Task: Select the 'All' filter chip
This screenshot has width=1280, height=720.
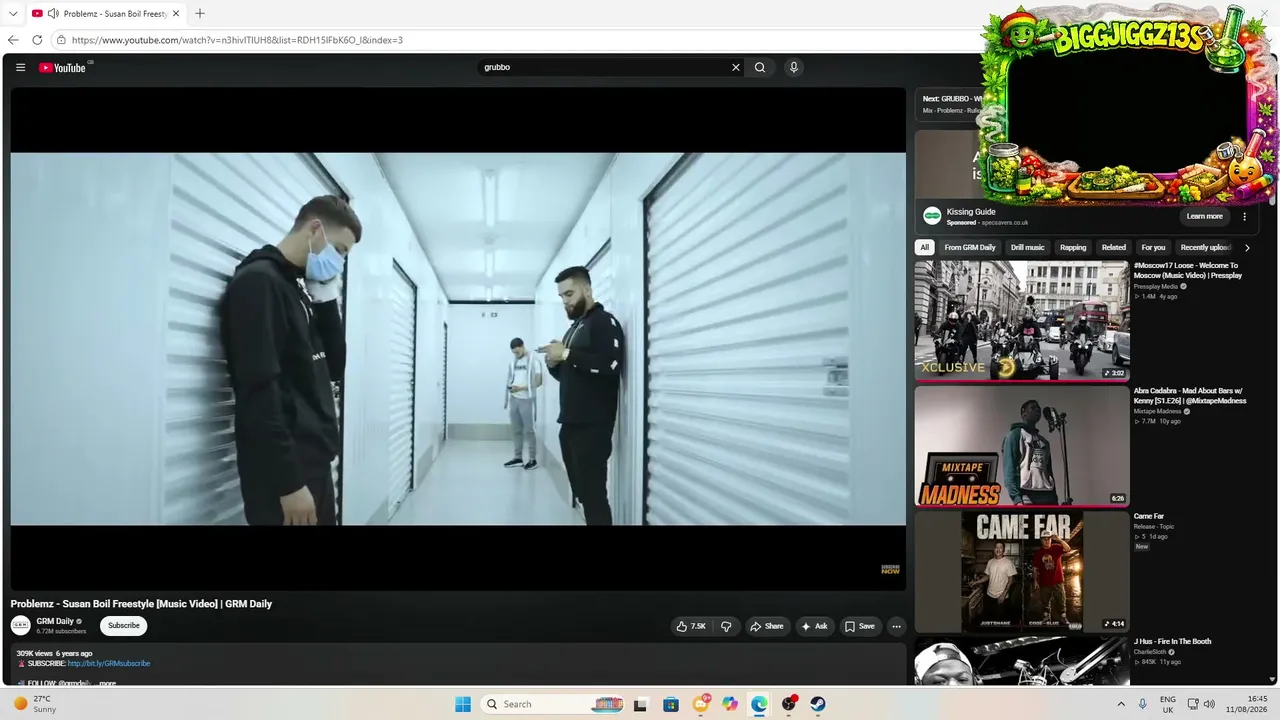Action: [925, 247]
